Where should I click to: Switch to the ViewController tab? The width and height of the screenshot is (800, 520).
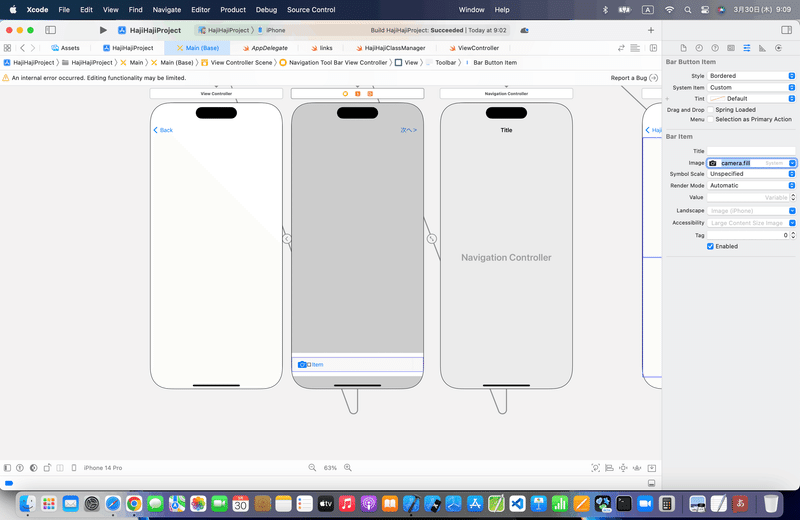(x=473, y=48)
